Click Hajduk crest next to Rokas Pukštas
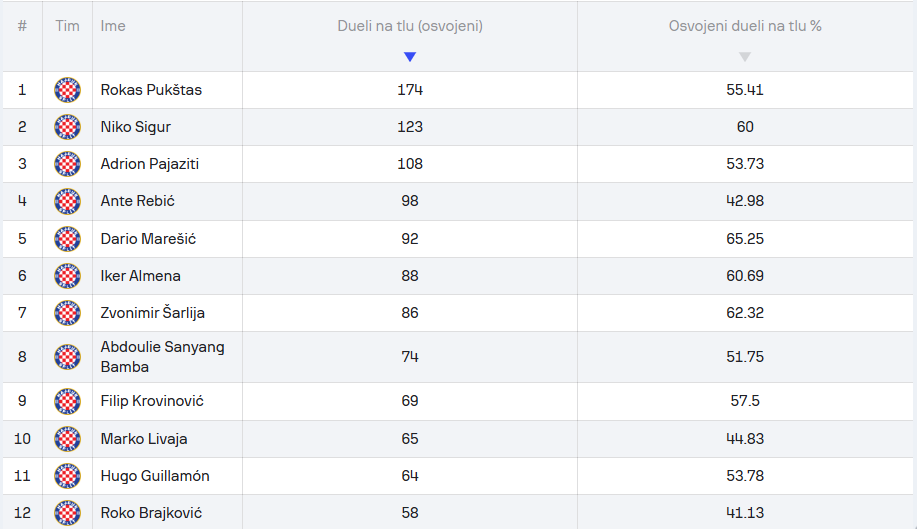The height and width of the screenshot is (529, 917). (x=67, y=90)
